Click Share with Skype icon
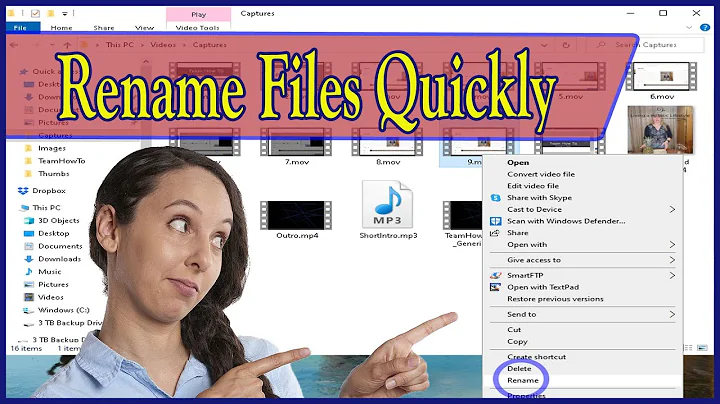This screenshot has width=720, height=404. tap(495, 197)
